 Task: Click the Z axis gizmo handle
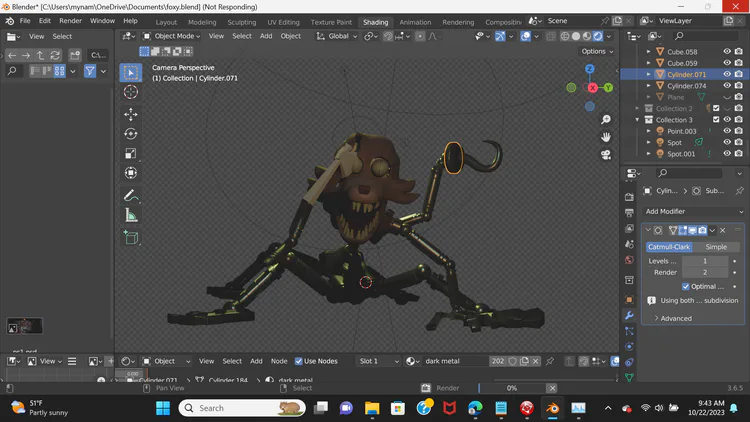point(590,69)
